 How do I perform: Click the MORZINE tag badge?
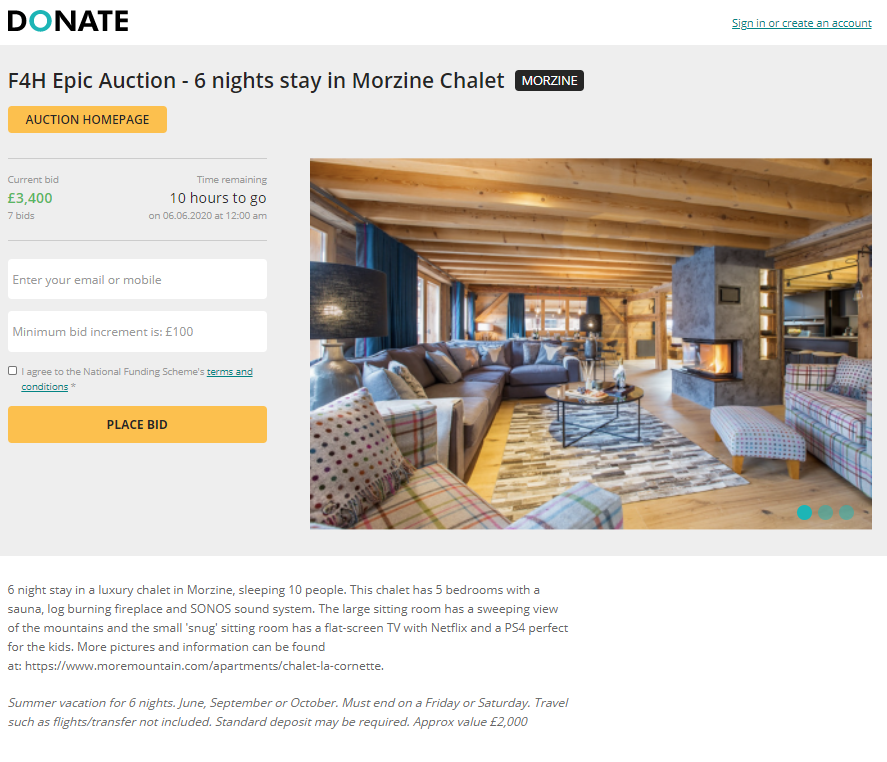pos(549,80)
